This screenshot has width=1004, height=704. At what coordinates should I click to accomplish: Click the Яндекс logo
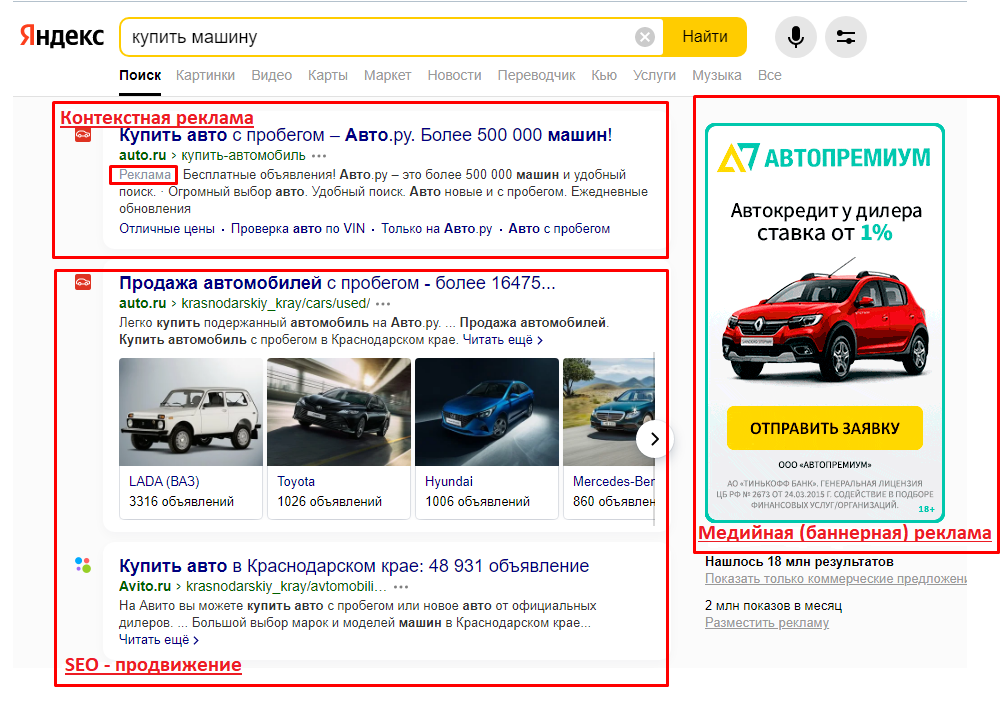[61, 37]
